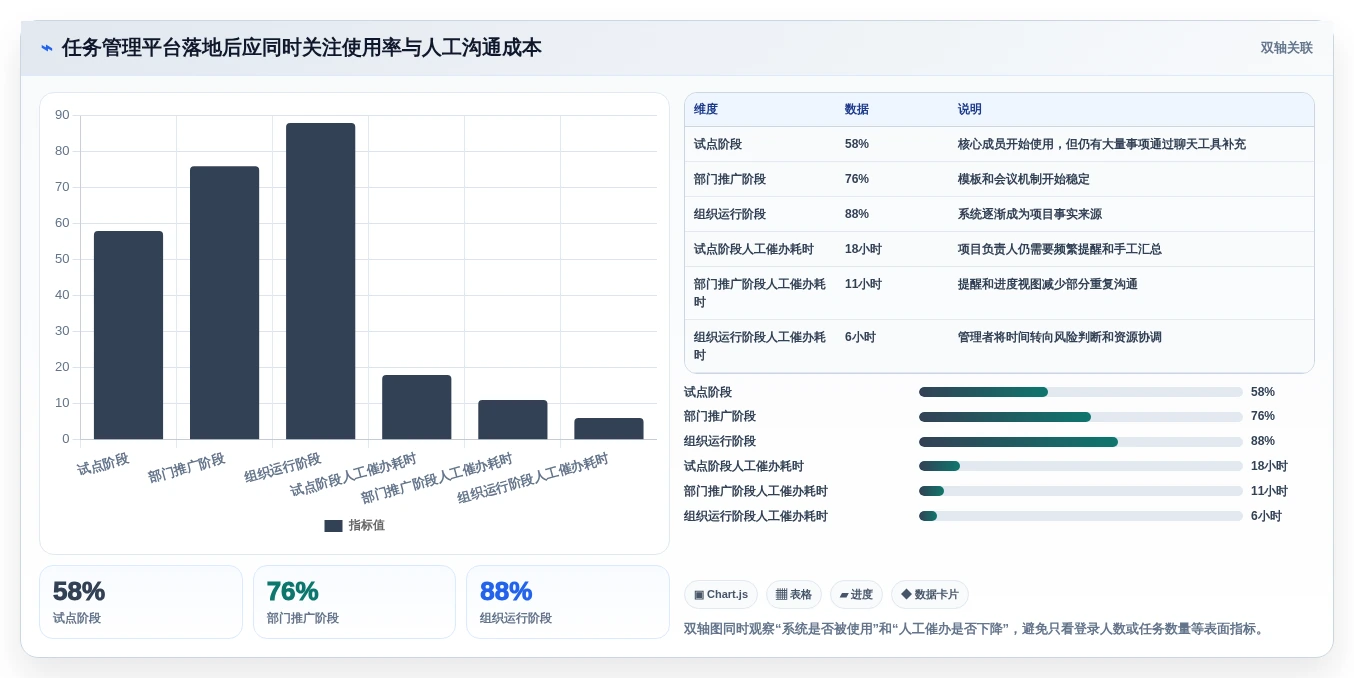Screen dimensions: 1354x678
Task: Click the 部门推广阶段 76% progress bar
Action: click(x=1081, y=417)
